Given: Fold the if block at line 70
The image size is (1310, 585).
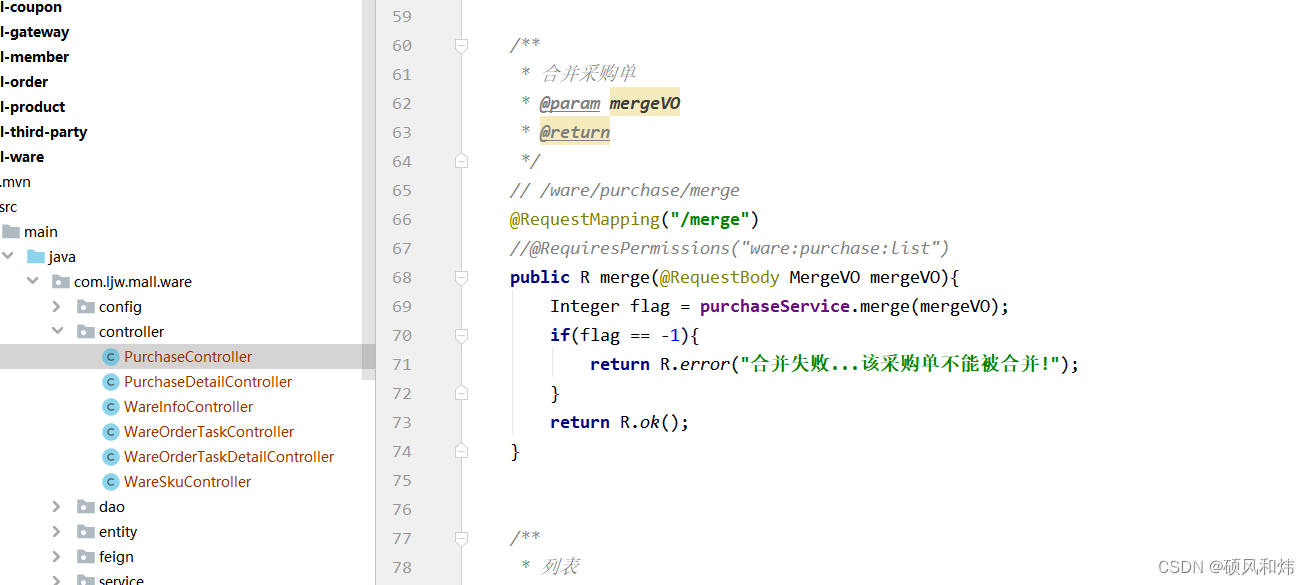Looking at the screenshot, I should (461, 335).
